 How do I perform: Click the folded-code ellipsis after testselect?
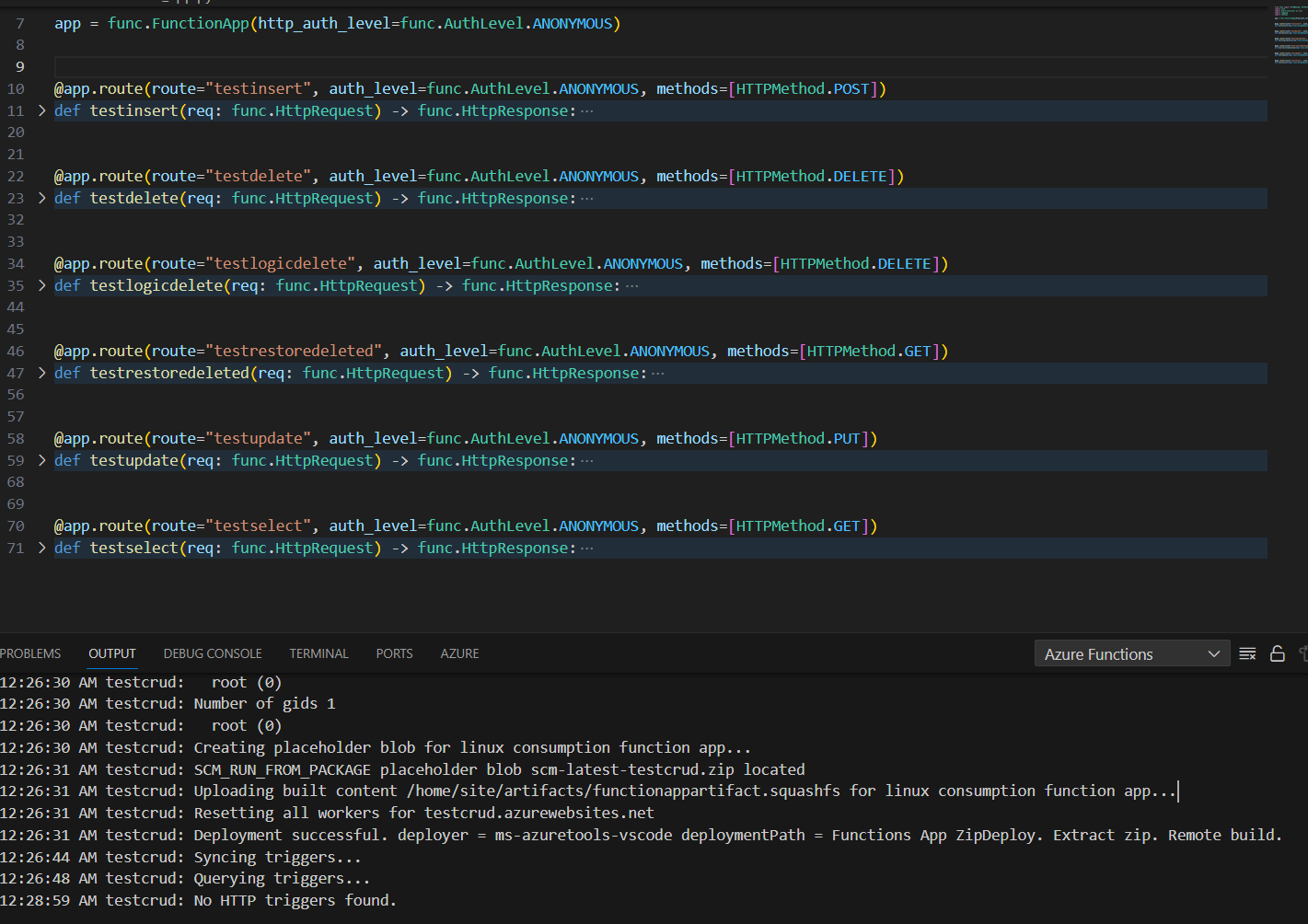[587, 548]
